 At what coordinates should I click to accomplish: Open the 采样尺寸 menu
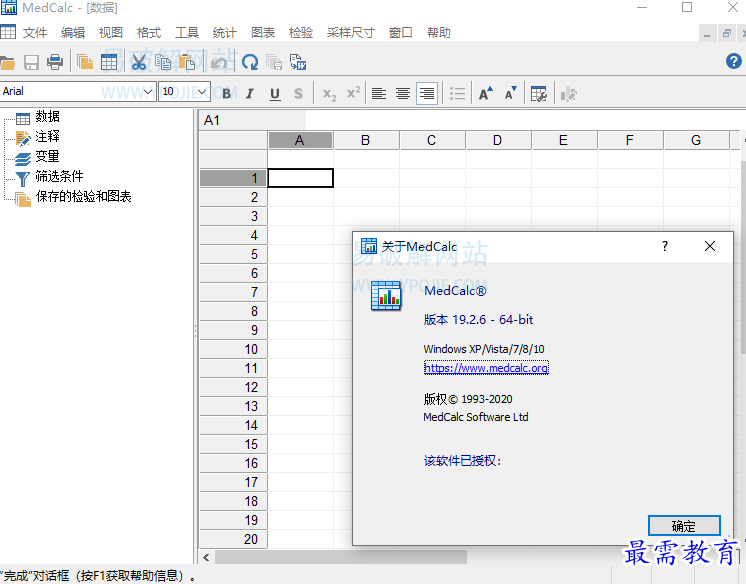[x=351, y=33]
